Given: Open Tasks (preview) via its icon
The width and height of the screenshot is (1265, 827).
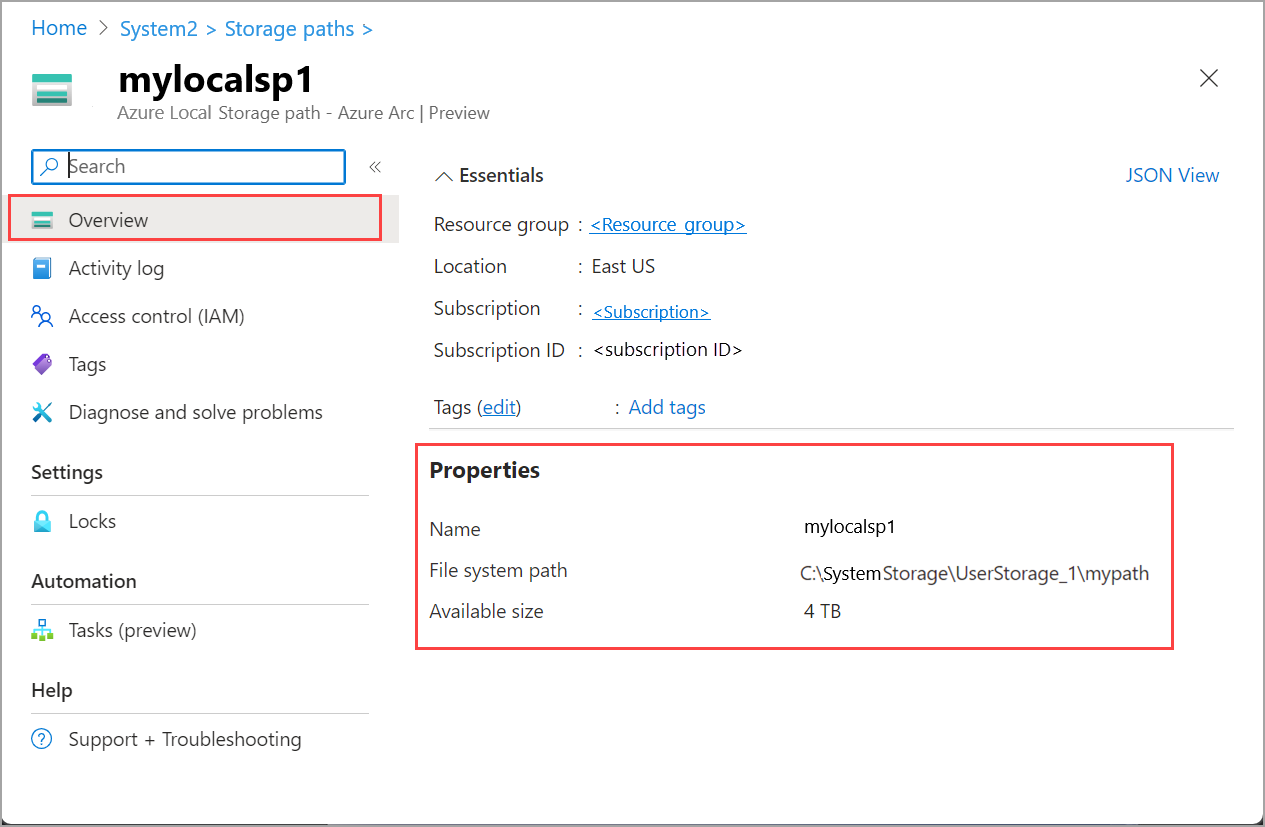Looking at the screenshot, I should (x=42, y=630).
